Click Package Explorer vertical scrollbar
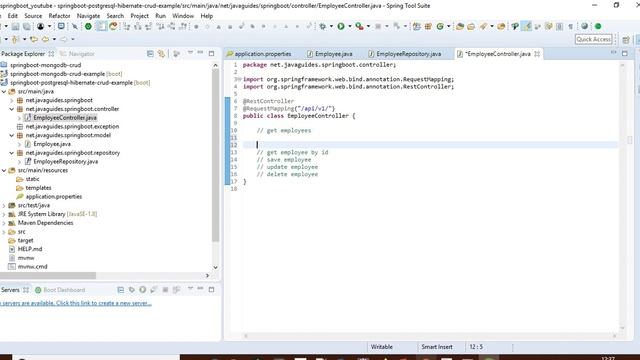The width and height of the screenshot is (640, 360). coord(216,155)
